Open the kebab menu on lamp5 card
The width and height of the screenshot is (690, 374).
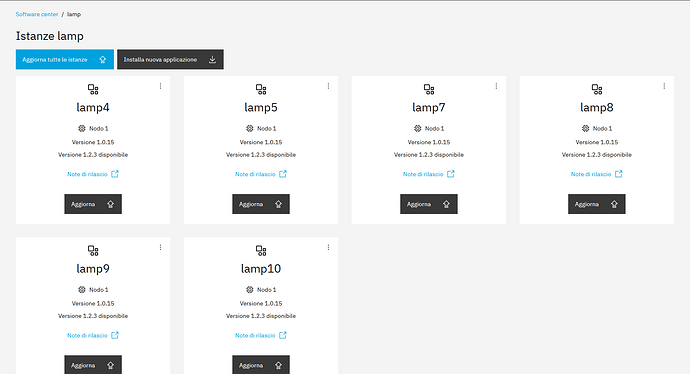click(x=328, y=86)
